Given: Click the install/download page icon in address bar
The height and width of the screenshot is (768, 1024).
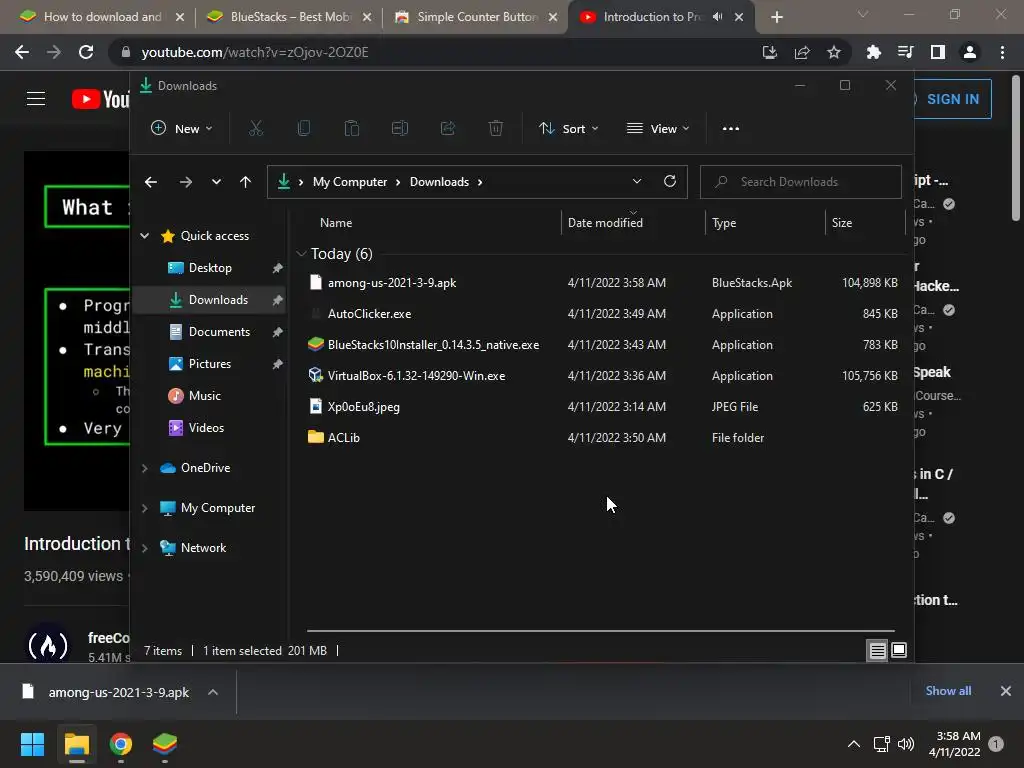Looking at the screenshot, I should 770,52.
